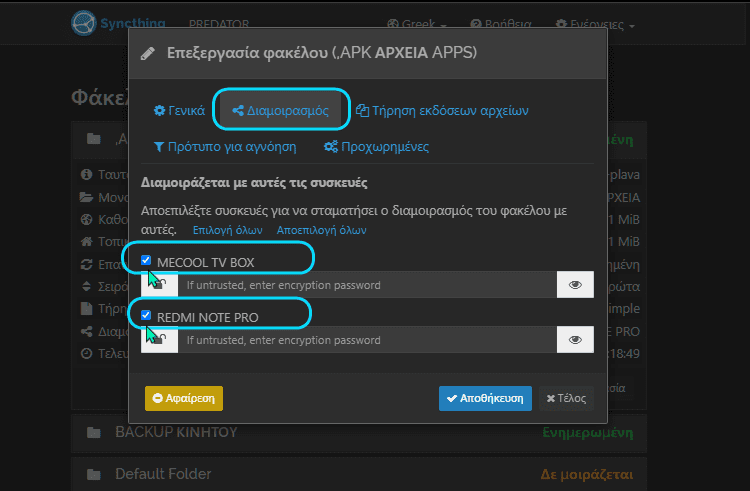Click the Δε μοιράζεται status text
This screenshot has width=750, height=491.
[587, 475]
